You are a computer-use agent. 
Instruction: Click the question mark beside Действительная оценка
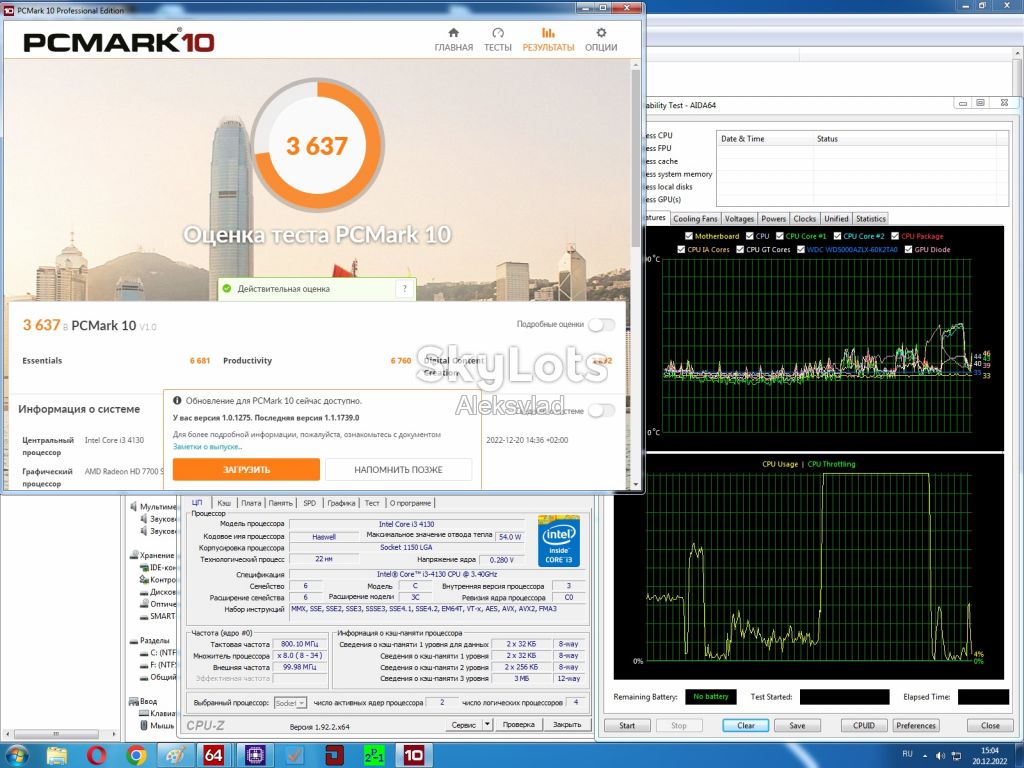click(405, 289)
